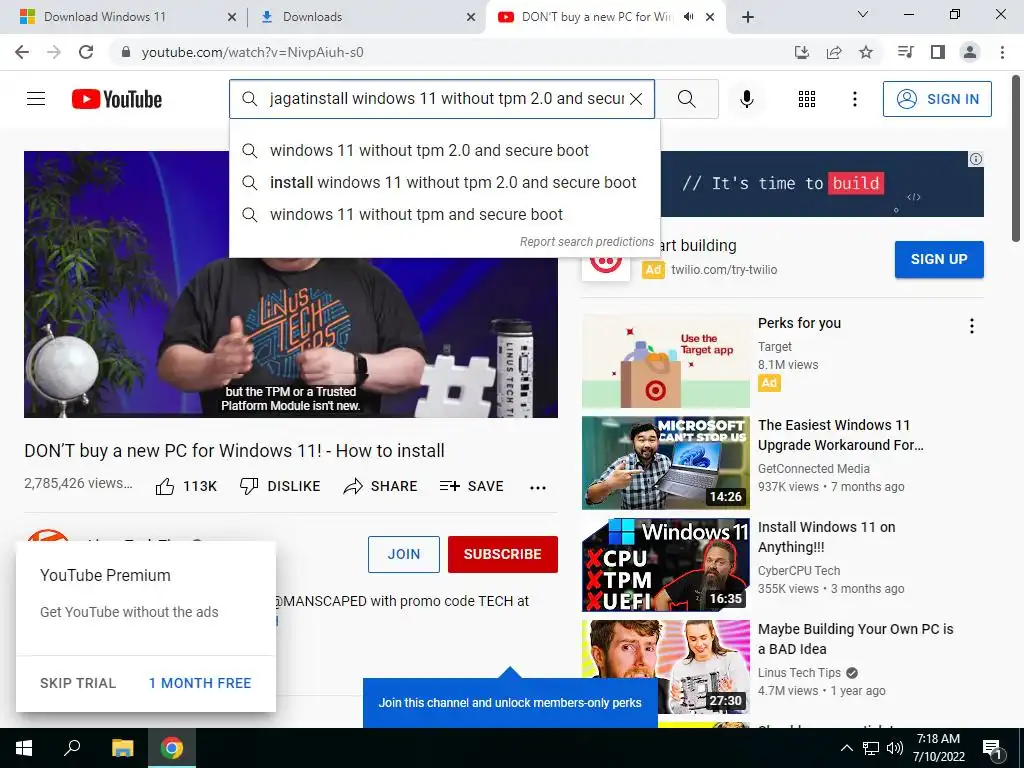Viewport: 1024px width, 768px height.
Task: Choose suggestion 'windows 11 without tpm 2.0 and secure boot'
Action: (x=445, y=150)
